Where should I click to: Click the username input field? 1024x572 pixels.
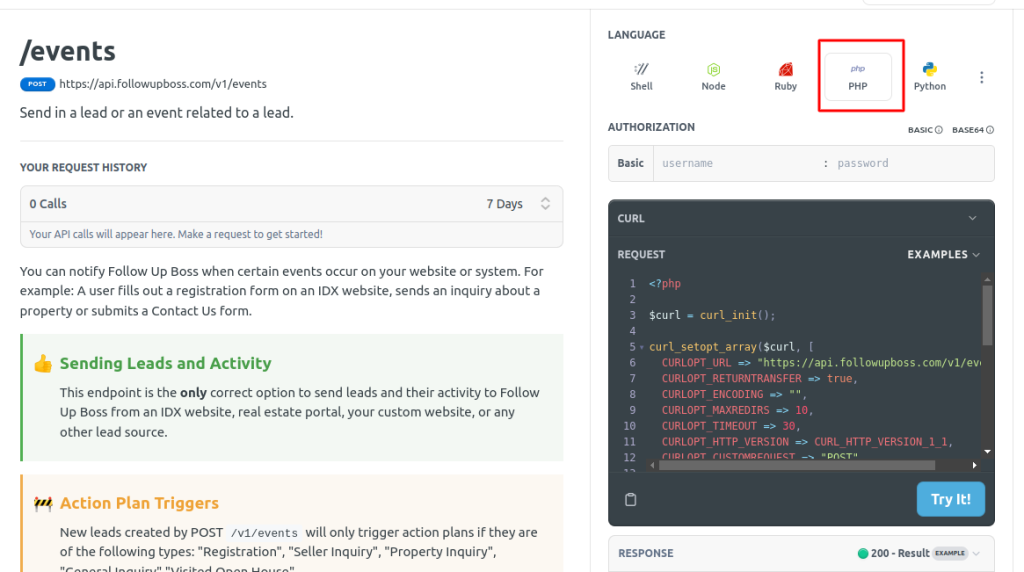click(x=735, y=163)
